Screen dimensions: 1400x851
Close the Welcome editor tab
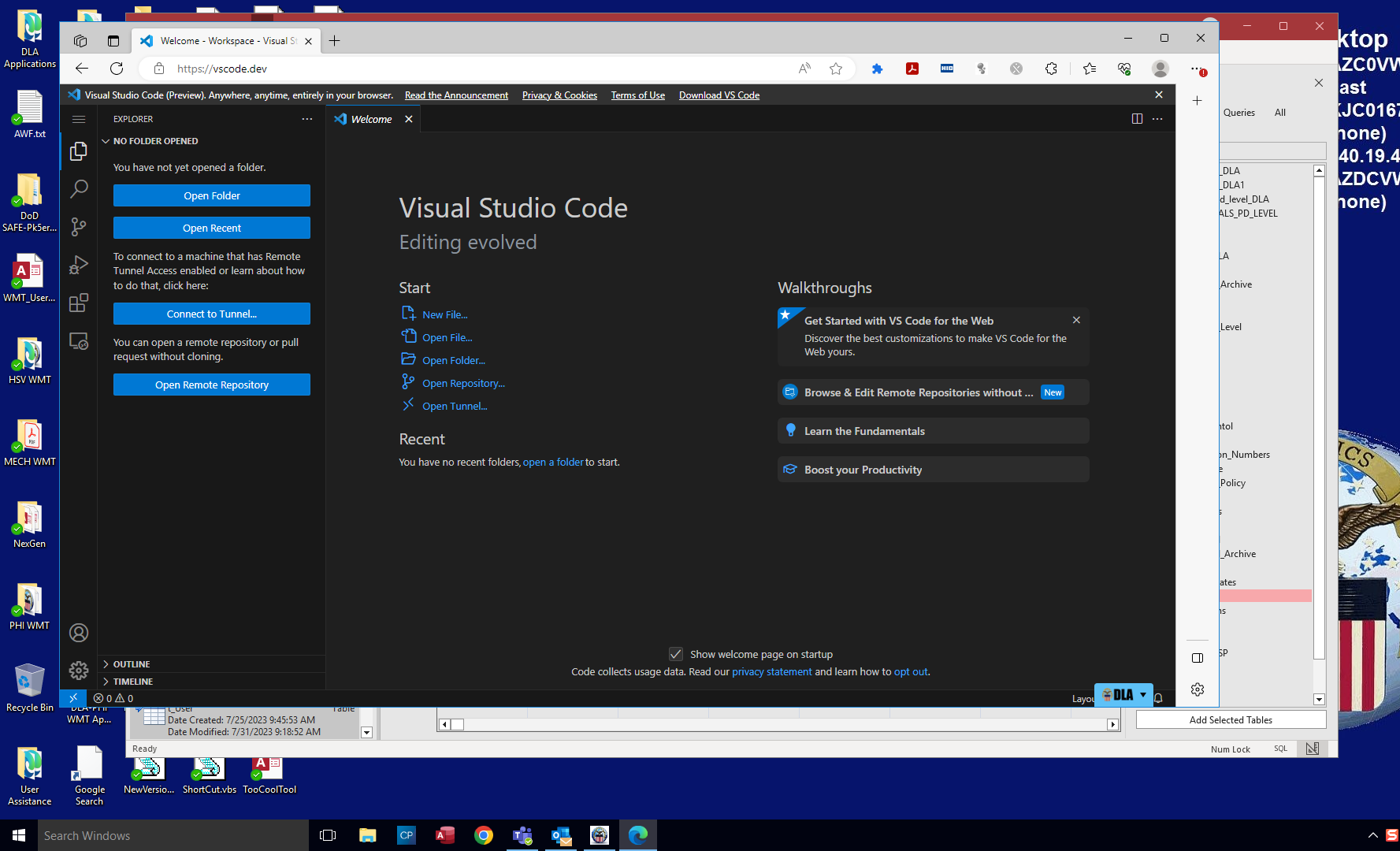(408, 119)
